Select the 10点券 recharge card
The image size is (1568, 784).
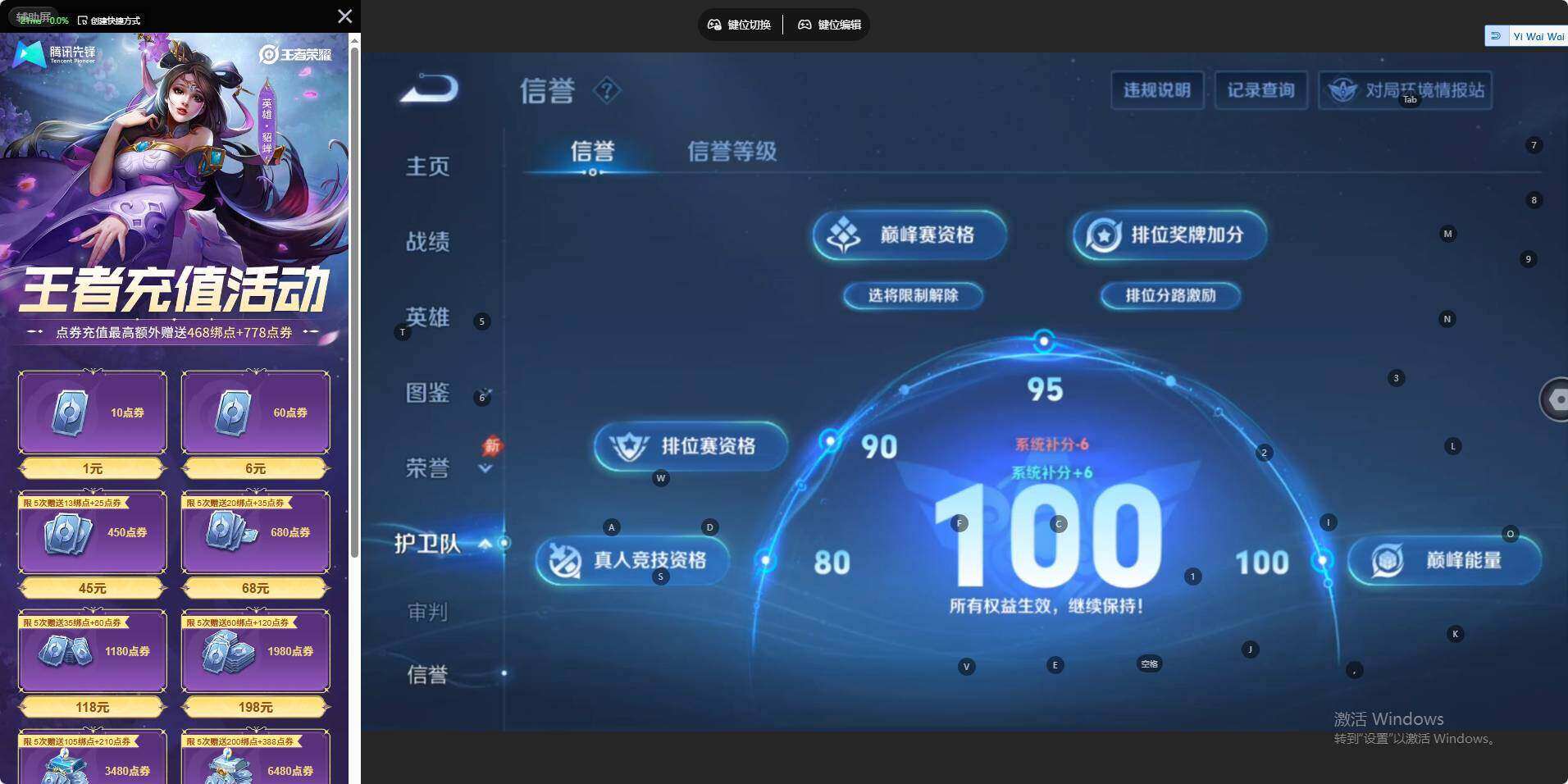[x=93, y=413]
